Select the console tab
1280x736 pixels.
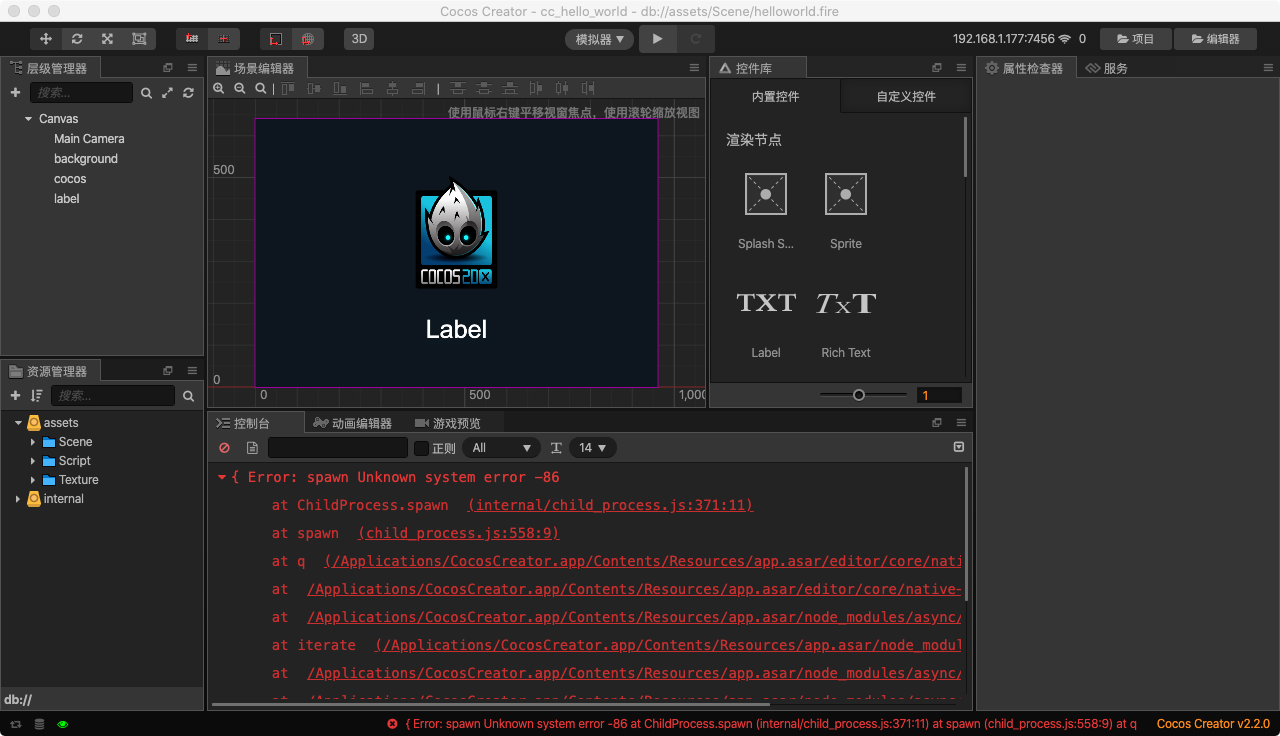coord(255,423)
